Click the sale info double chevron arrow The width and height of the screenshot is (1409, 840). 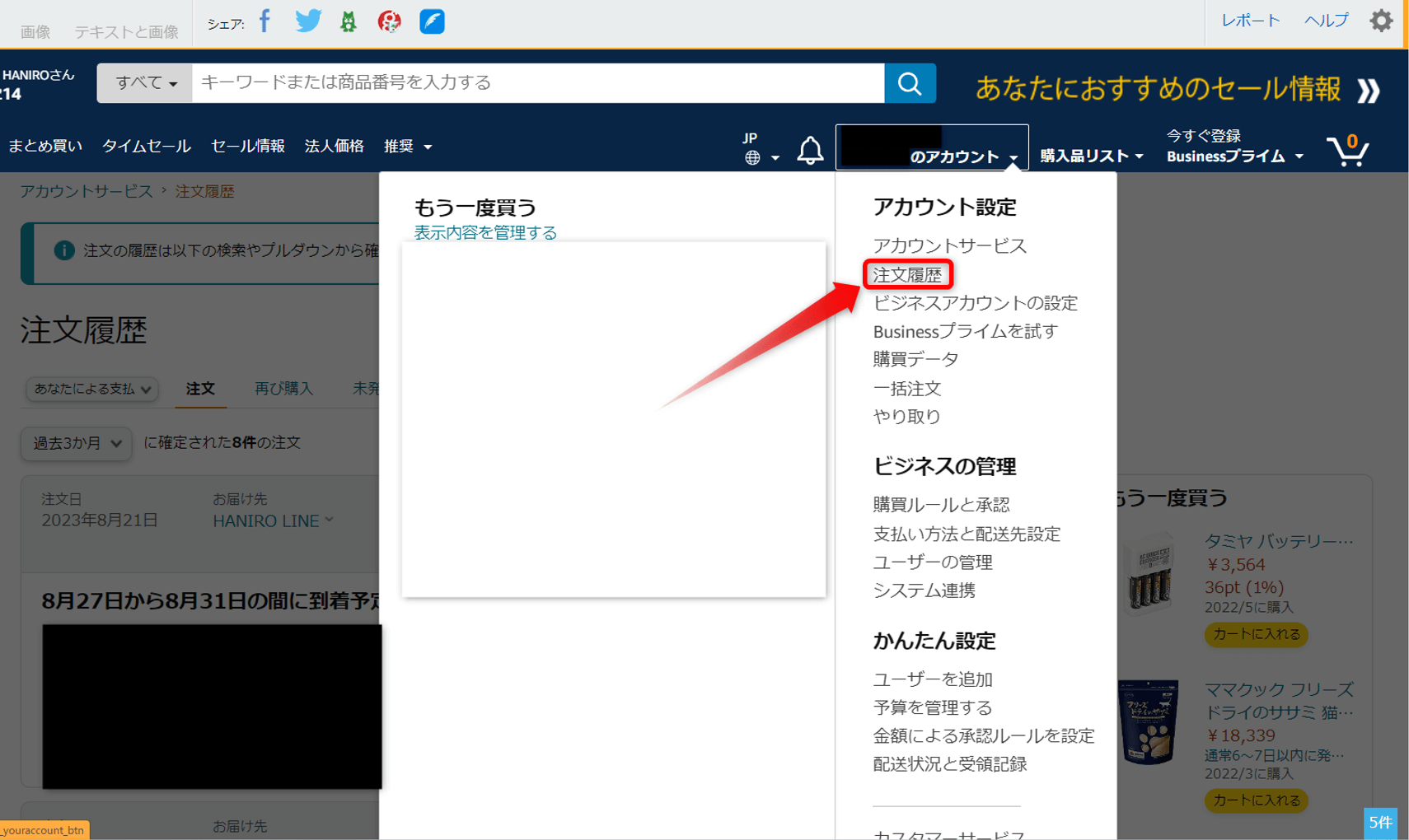1369,90
